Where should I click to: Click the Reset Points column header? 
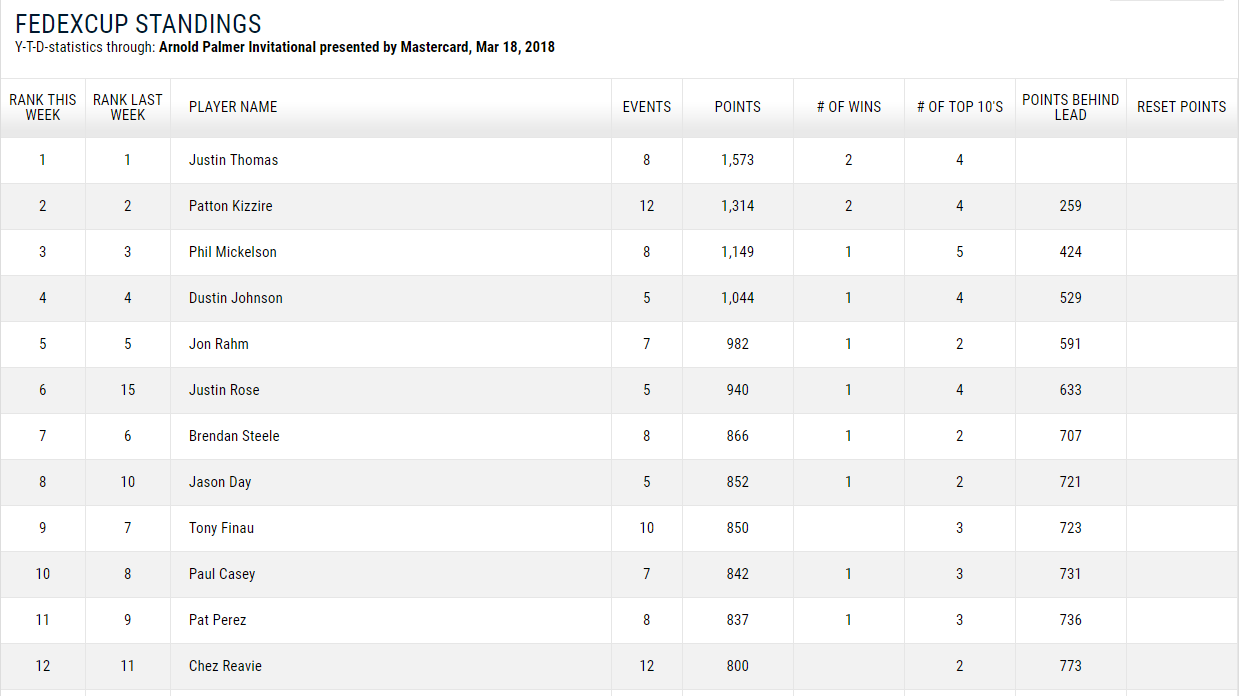[x=1182, y=107]
